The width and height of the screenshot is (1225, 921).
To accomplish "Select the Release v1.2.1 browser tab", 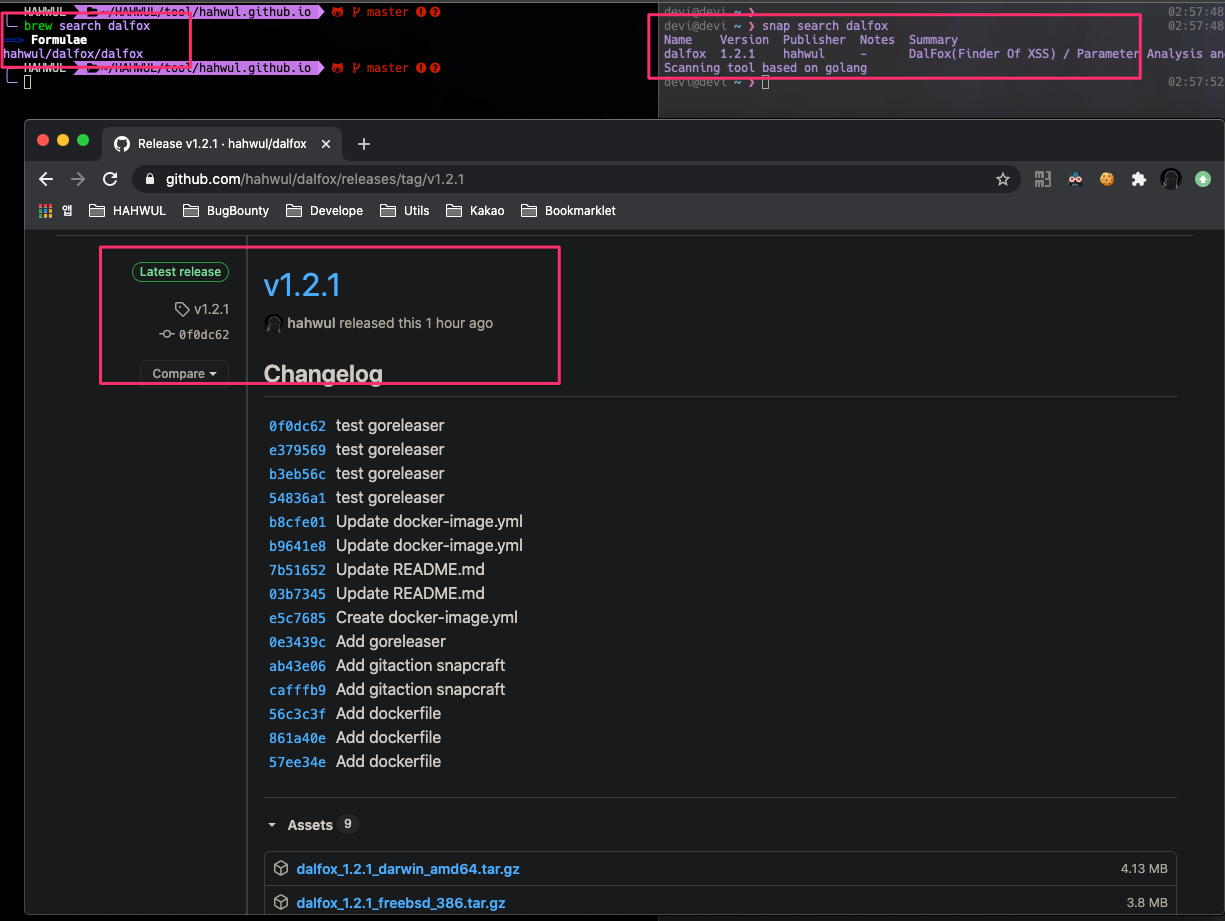I will coord(222,144).
